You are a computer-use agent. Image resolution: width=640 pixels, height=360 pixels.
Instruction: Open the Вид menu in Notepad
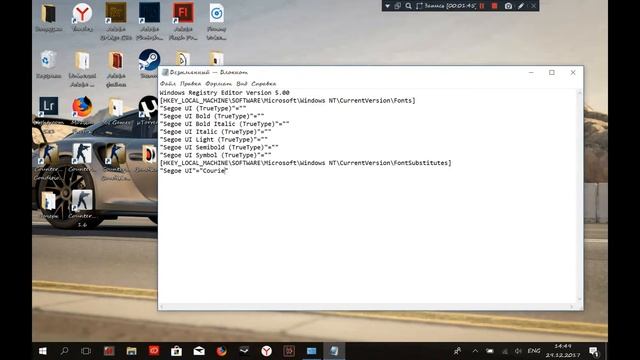coord(242,83)
